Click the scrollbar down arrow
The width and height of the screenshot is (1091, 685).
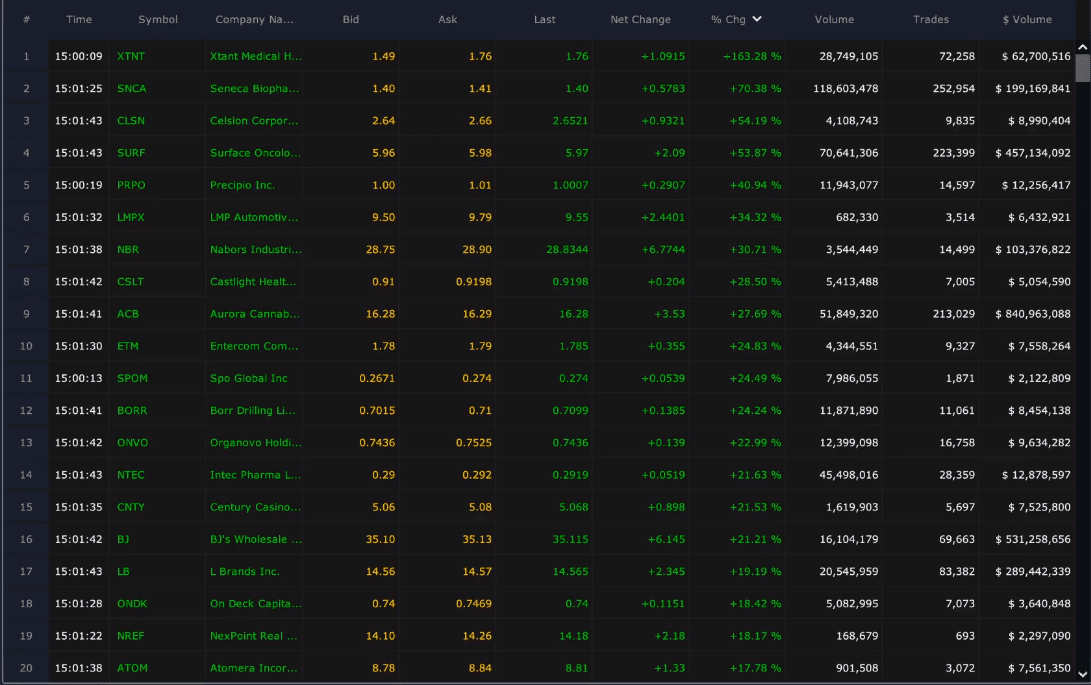pyautogui.click(x=1082, y=675)
